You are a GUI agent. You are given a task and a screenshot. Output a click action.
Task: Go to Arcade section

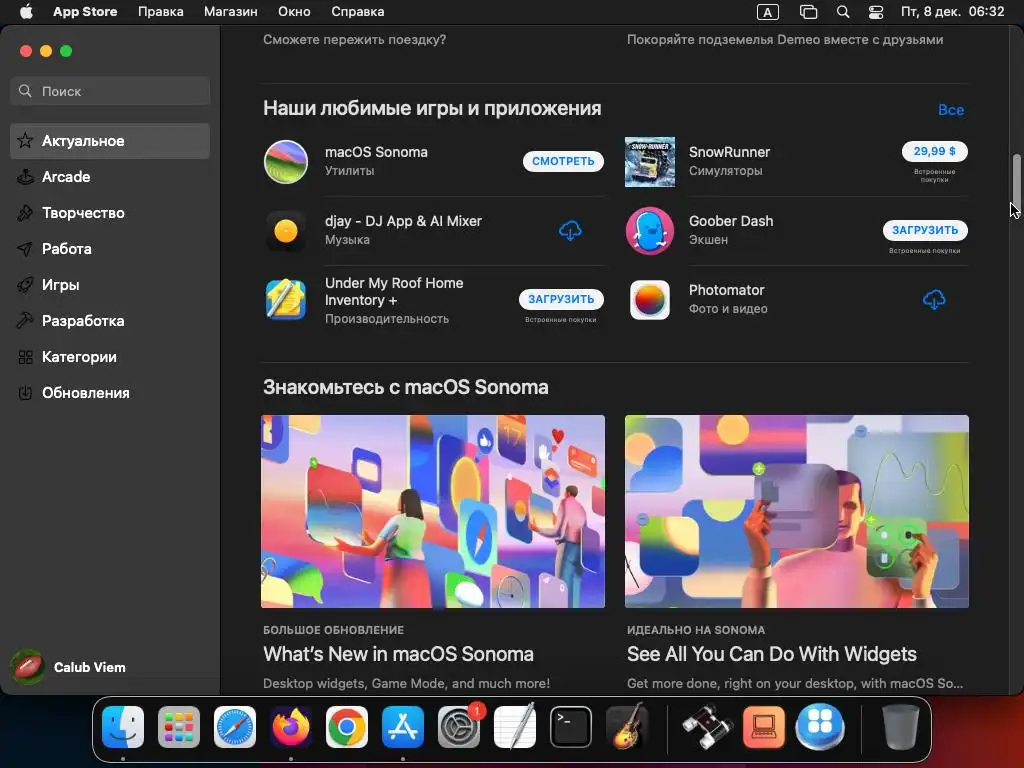110,177
